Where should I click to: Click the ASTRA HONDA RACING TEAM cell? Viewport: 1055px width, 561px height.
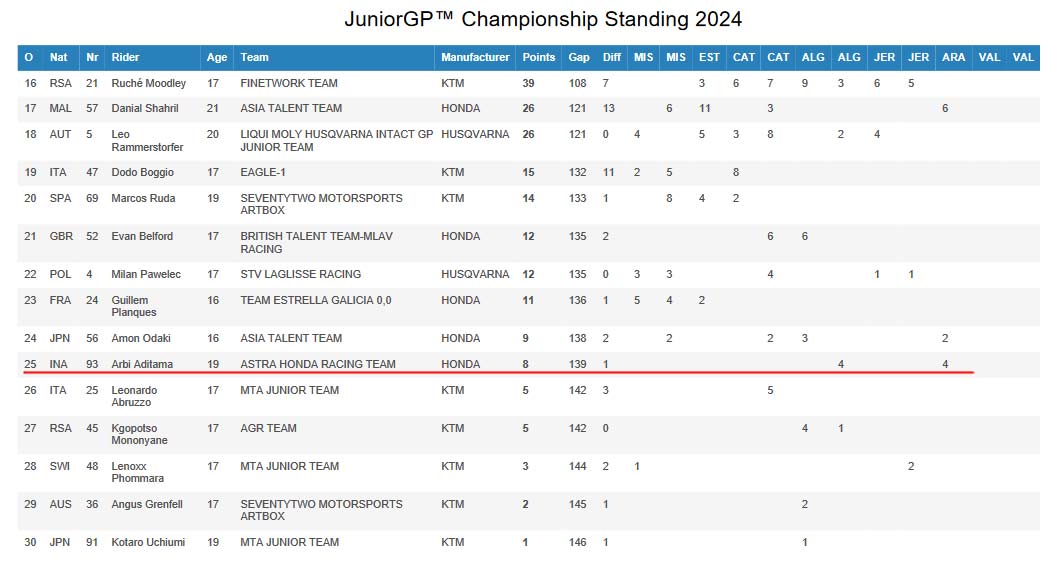click(318, 364)
